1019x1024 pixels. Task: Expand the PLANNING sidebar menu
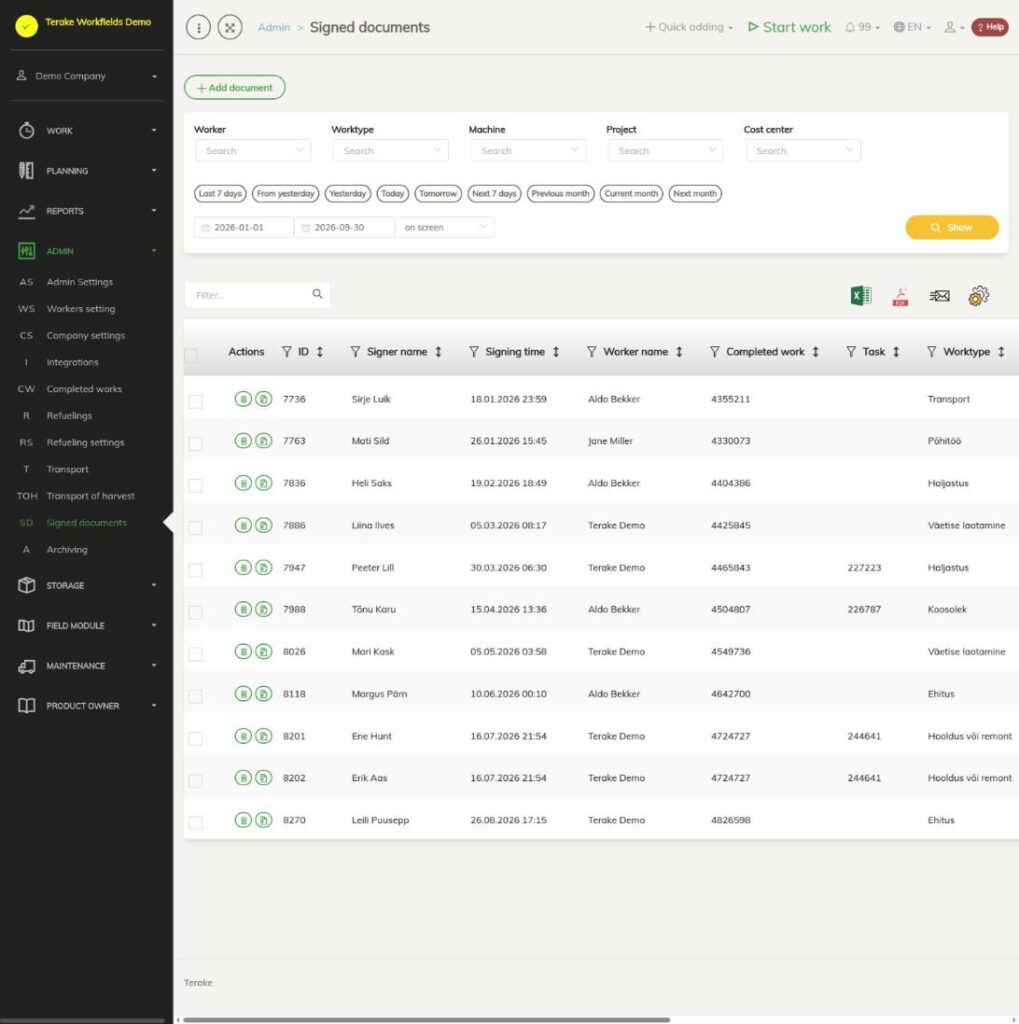click(87, 171)
